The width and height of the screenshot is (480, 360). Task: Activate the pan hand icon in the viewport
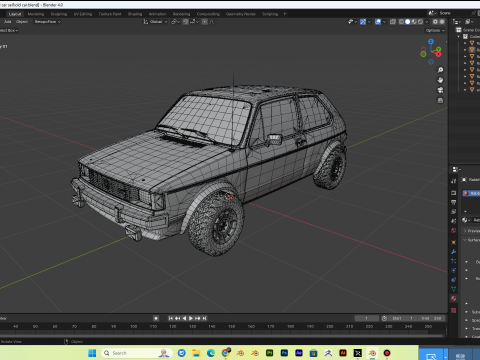[x=440, y=80]
